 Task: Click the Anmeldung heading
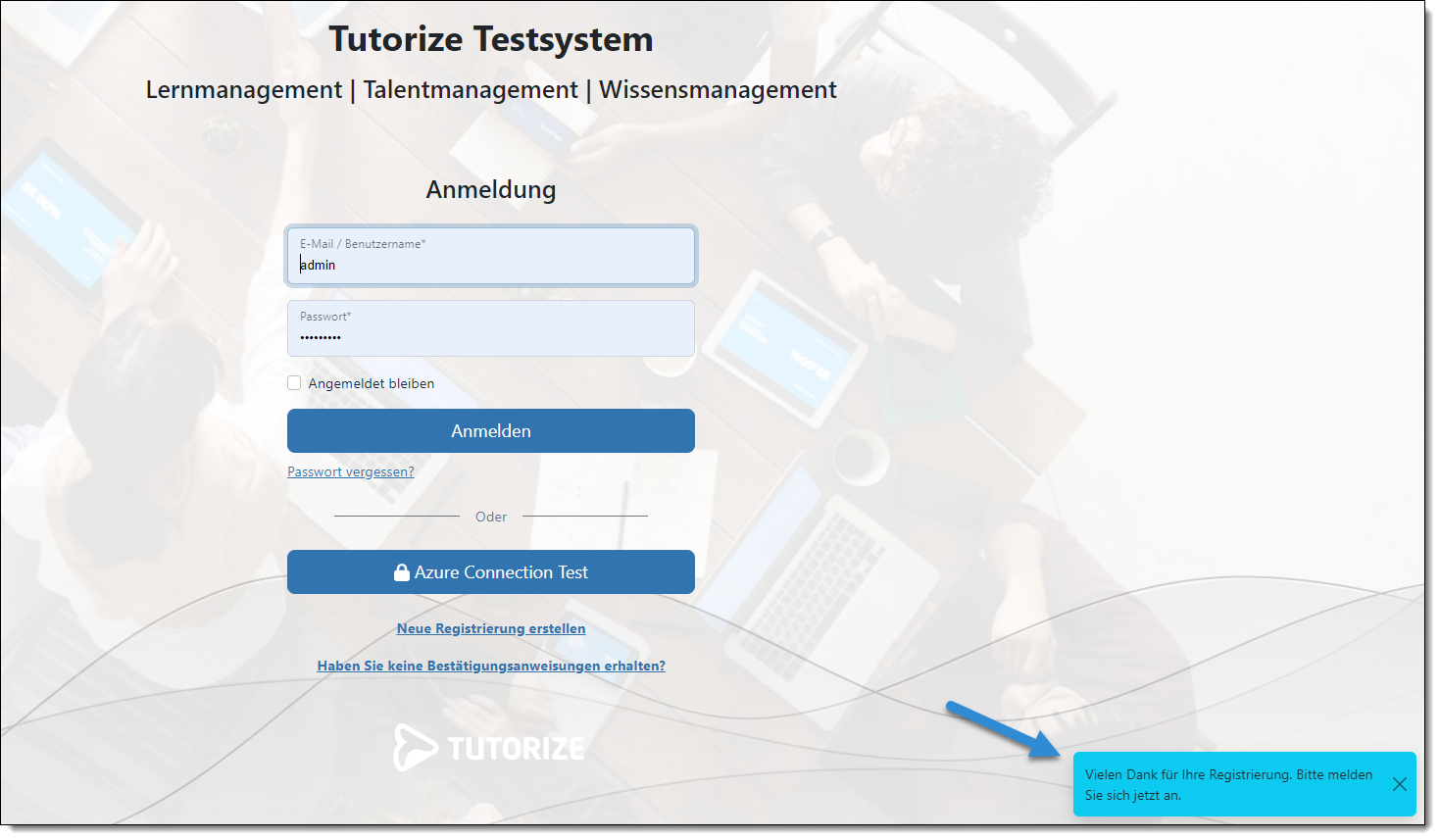(490, 189)
